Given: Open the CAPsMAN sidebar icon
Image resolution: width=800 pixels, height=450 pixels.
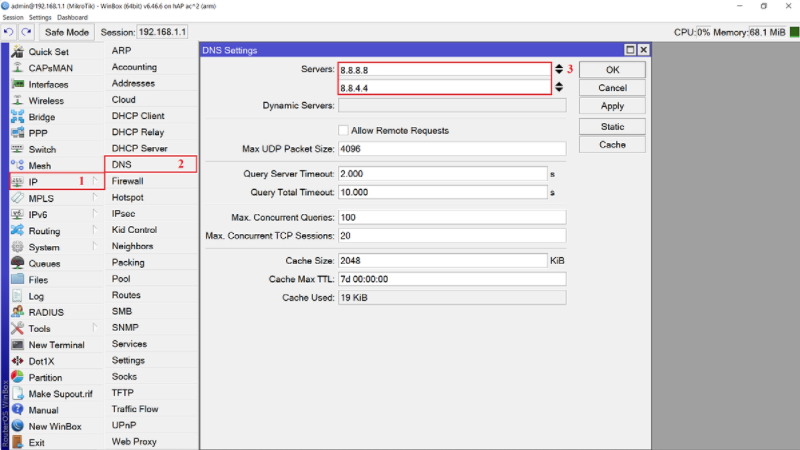Looking at the screenshot, I should (17, 68).
